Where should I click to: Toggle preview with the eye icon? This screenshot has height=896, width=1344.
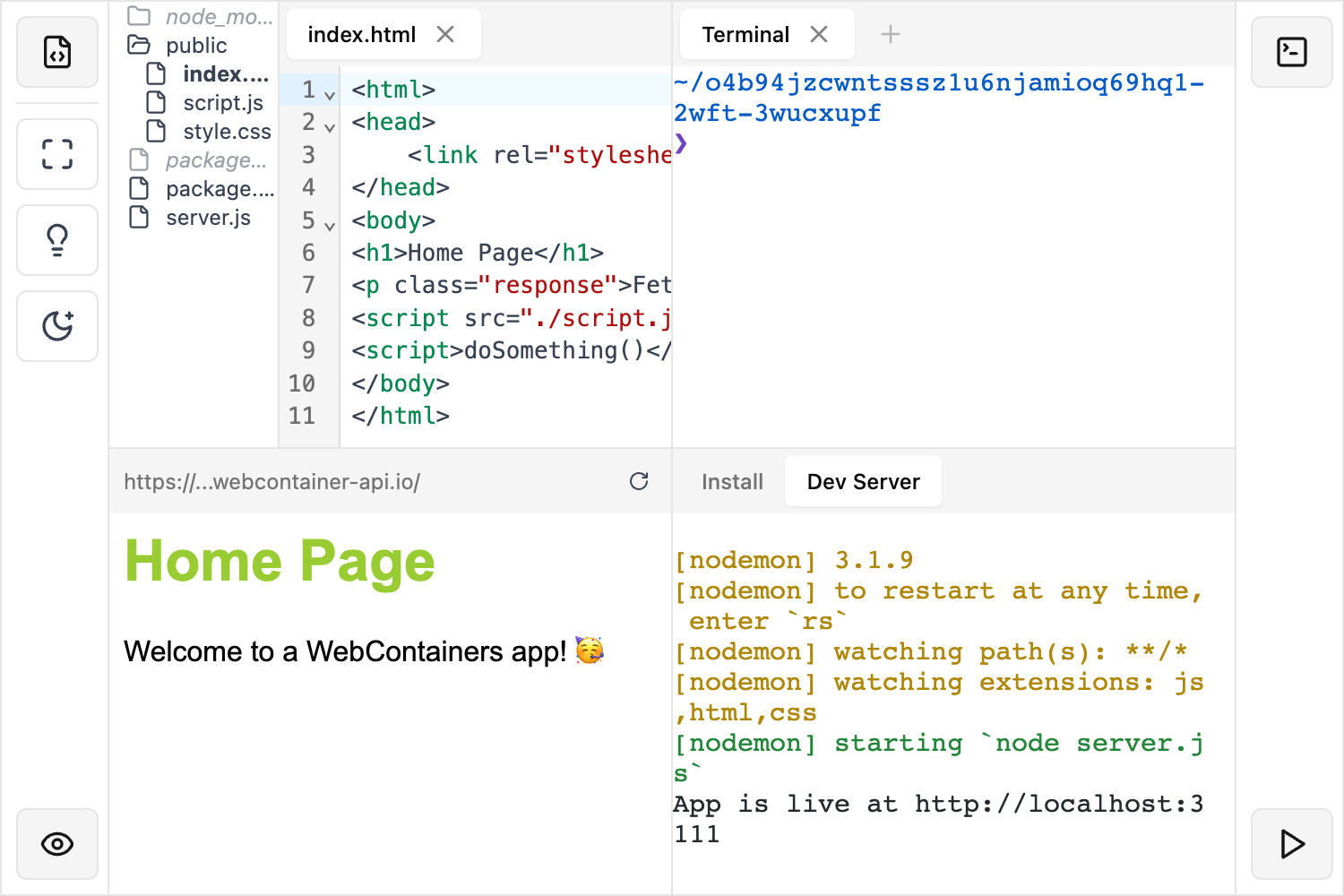click(x=57, y=844)
